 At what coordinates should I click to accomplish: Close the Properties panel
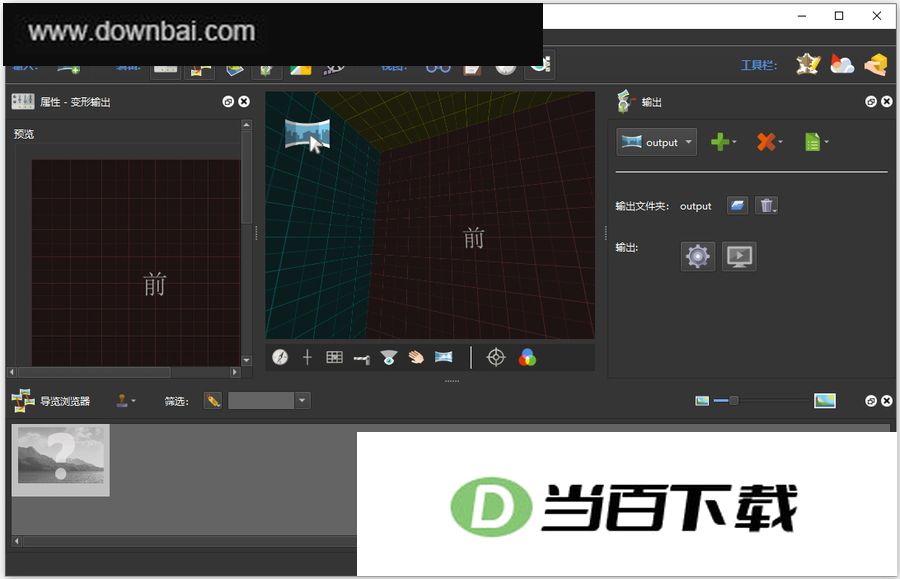244,102
